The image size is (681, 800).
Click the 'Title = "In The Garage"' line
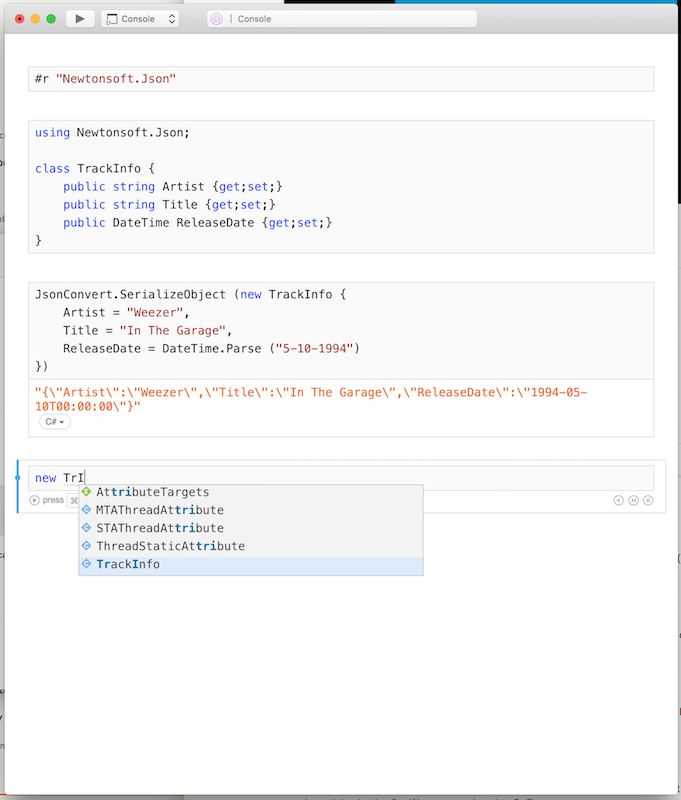(x=147, y=331)
